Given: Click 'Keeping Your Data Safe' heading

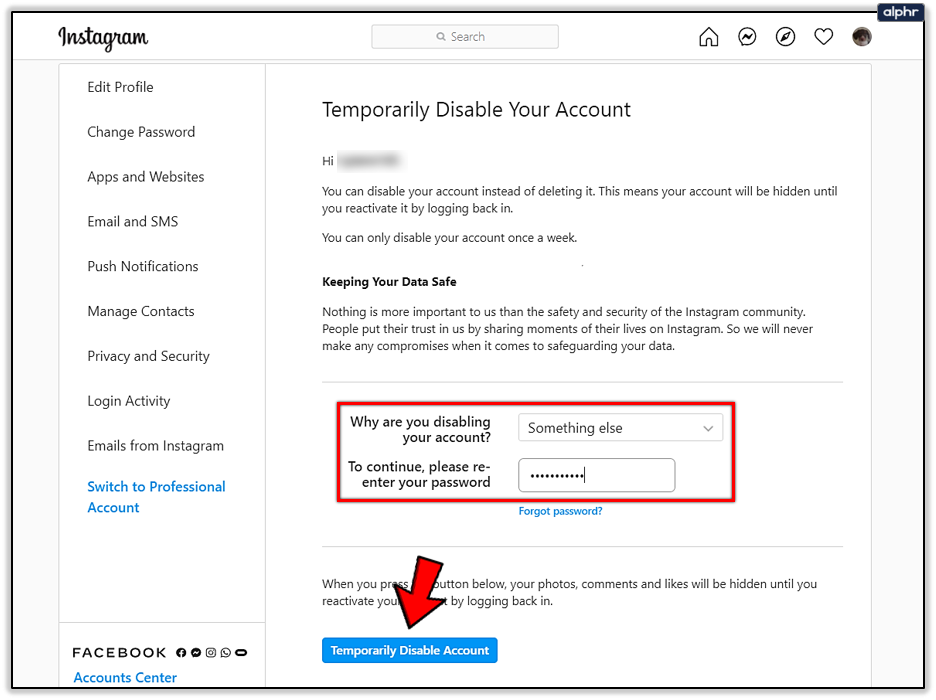Looking at the screenshot, I should click(x=389, y=282).
